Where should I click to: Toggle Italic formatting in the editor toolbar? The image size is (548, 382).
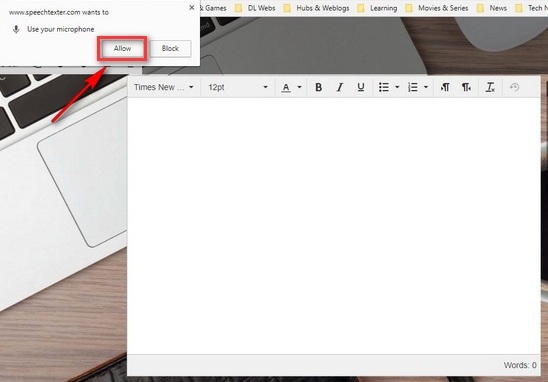point(339,87)
